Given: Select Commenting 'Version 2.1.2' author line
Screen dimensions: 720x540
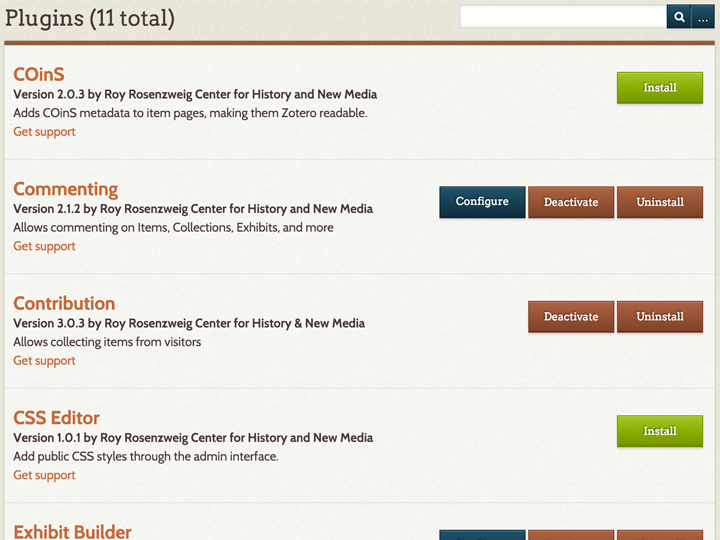Looking at the screenshot, I should [x=193, y=208].
